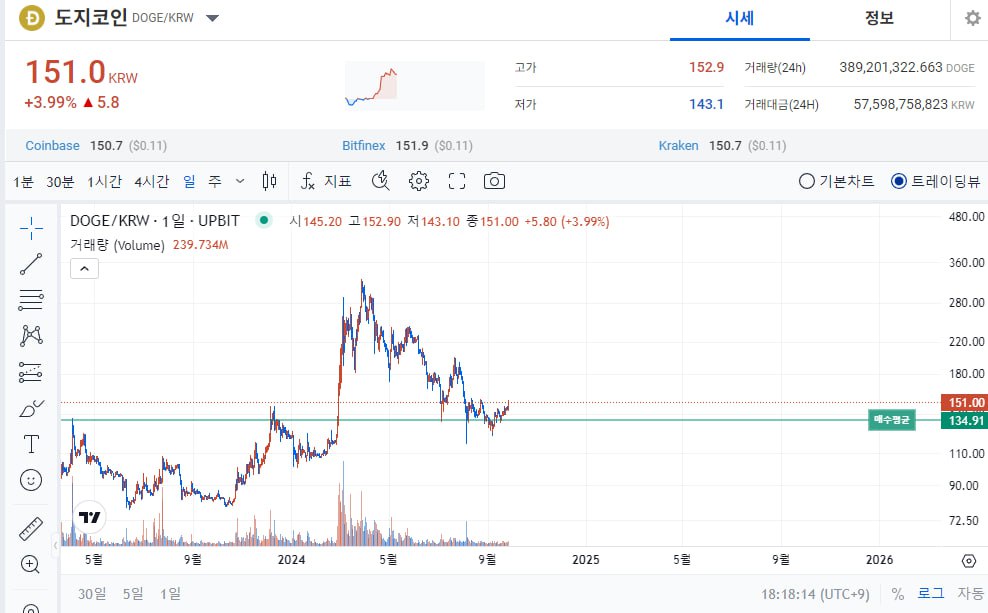Click the 거래량 (Volume) indicator legend

click(x=117, y=245)
